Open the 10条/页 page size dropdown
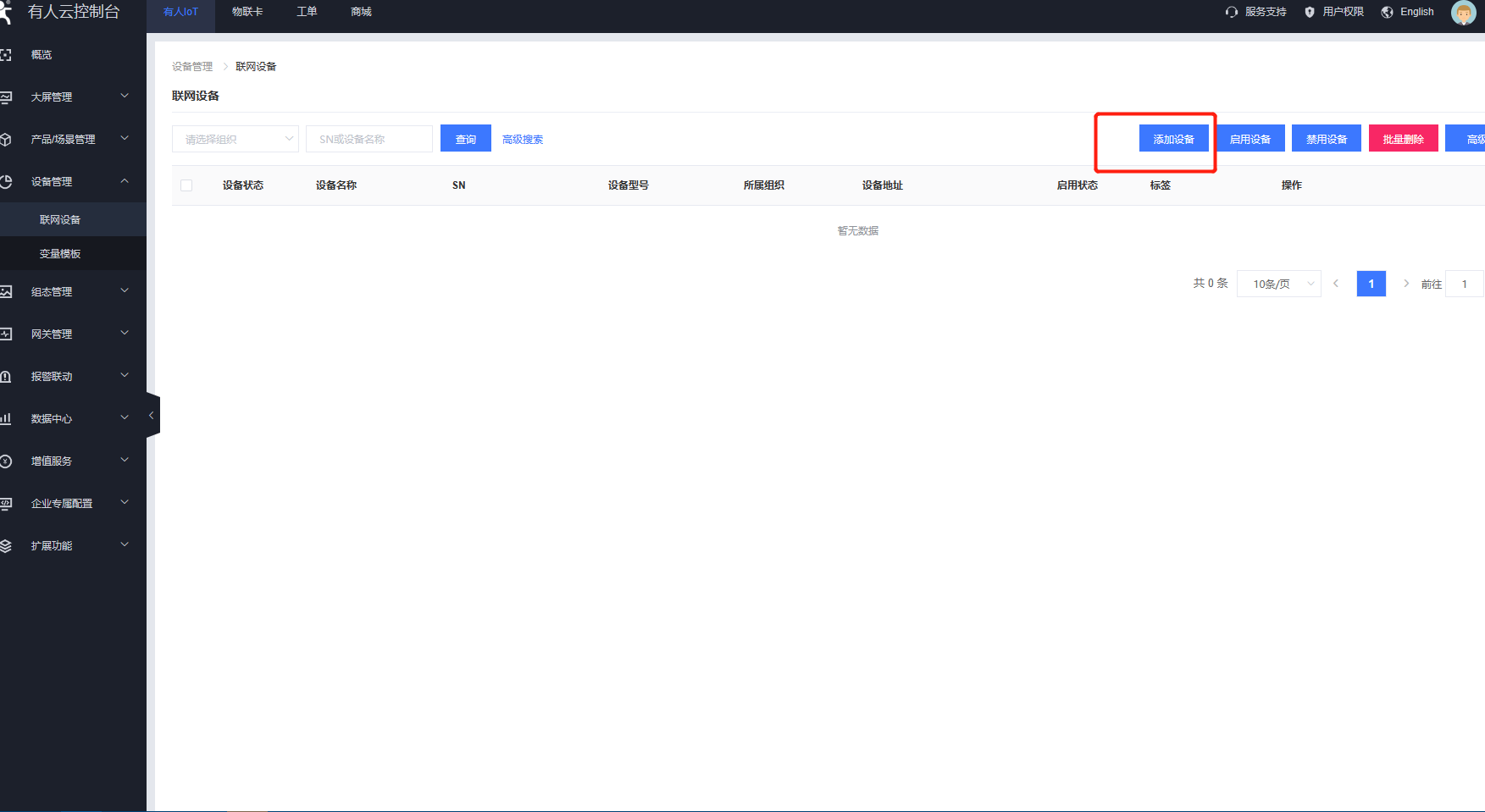Image resolution: width=1485 pixels, height=812 pixels. coord(1278,284)
